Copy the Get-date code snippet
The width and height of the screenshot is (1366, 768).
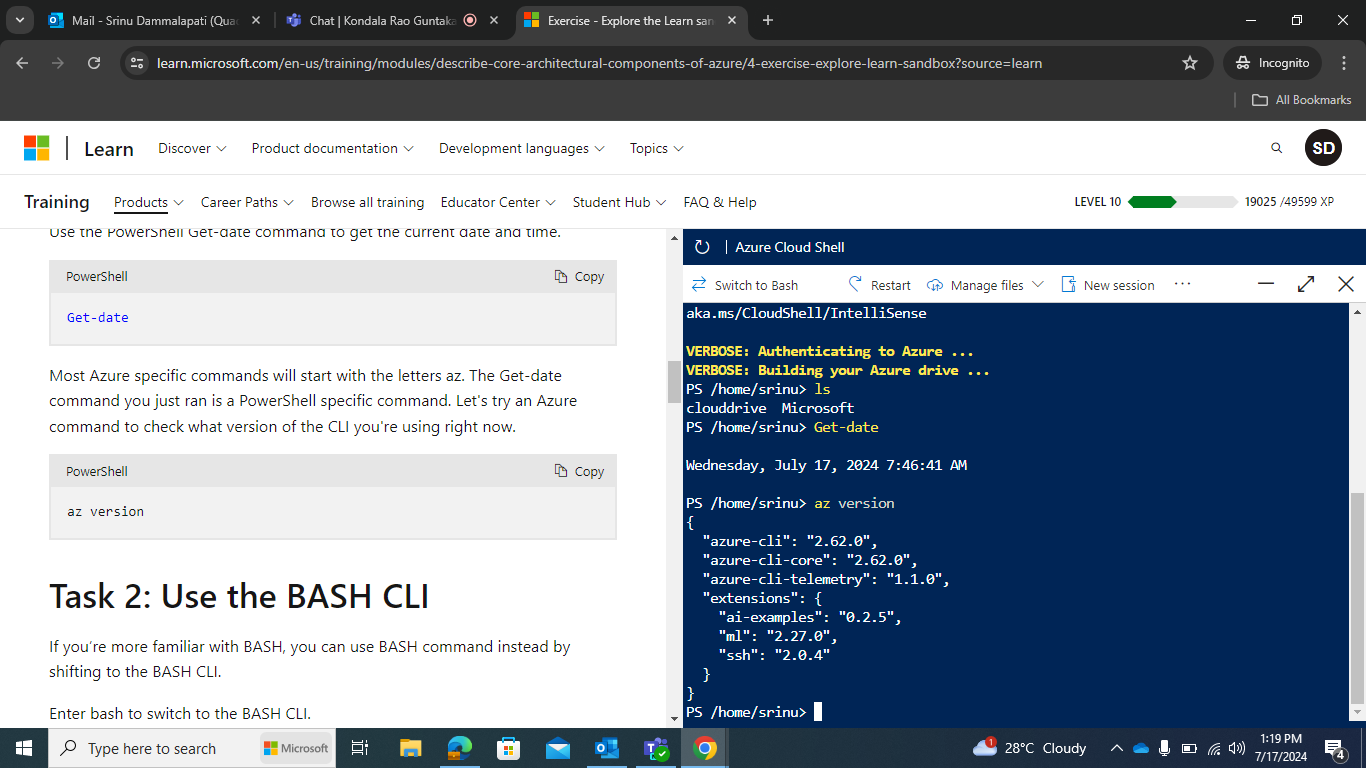[579, 276]
